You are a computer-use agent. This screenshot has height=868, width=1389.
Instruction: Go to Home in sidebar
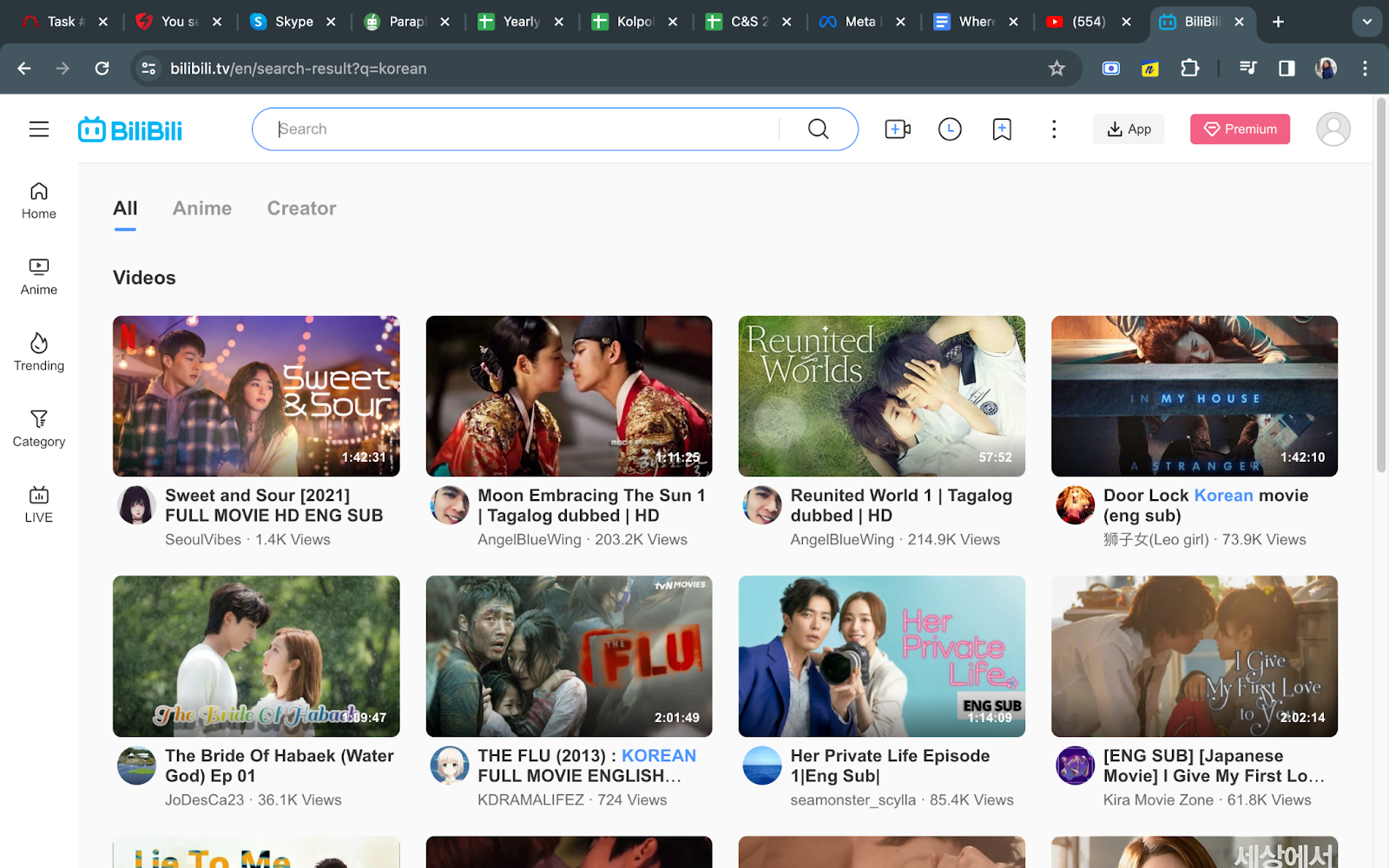pyautogui.click(x=39, y=201)
